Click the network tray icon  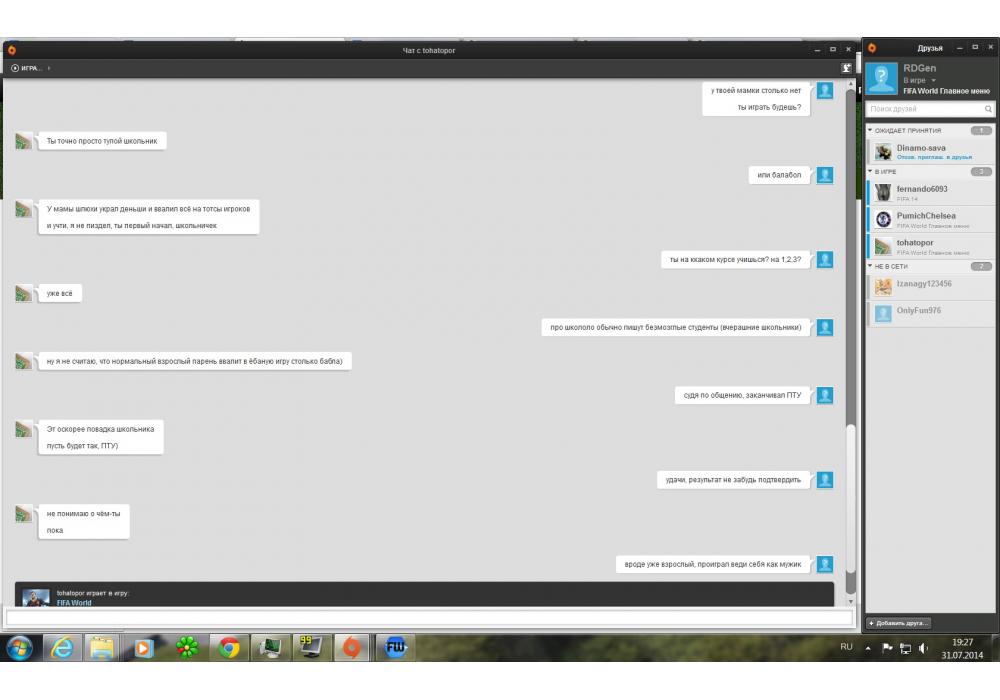tap(905, 648)
